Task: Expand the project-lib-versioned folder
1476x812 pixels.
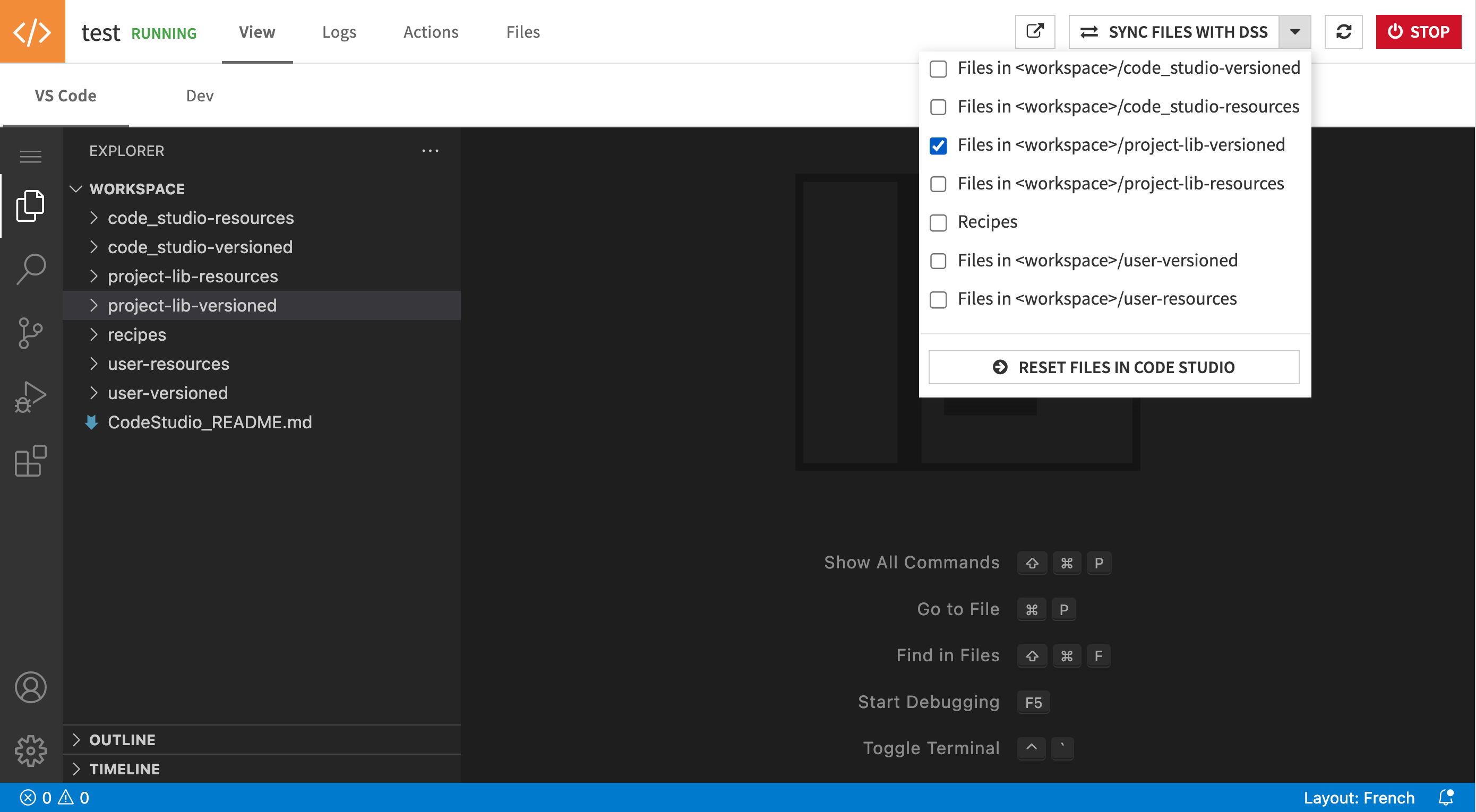Action: click(x=94, y=305)
